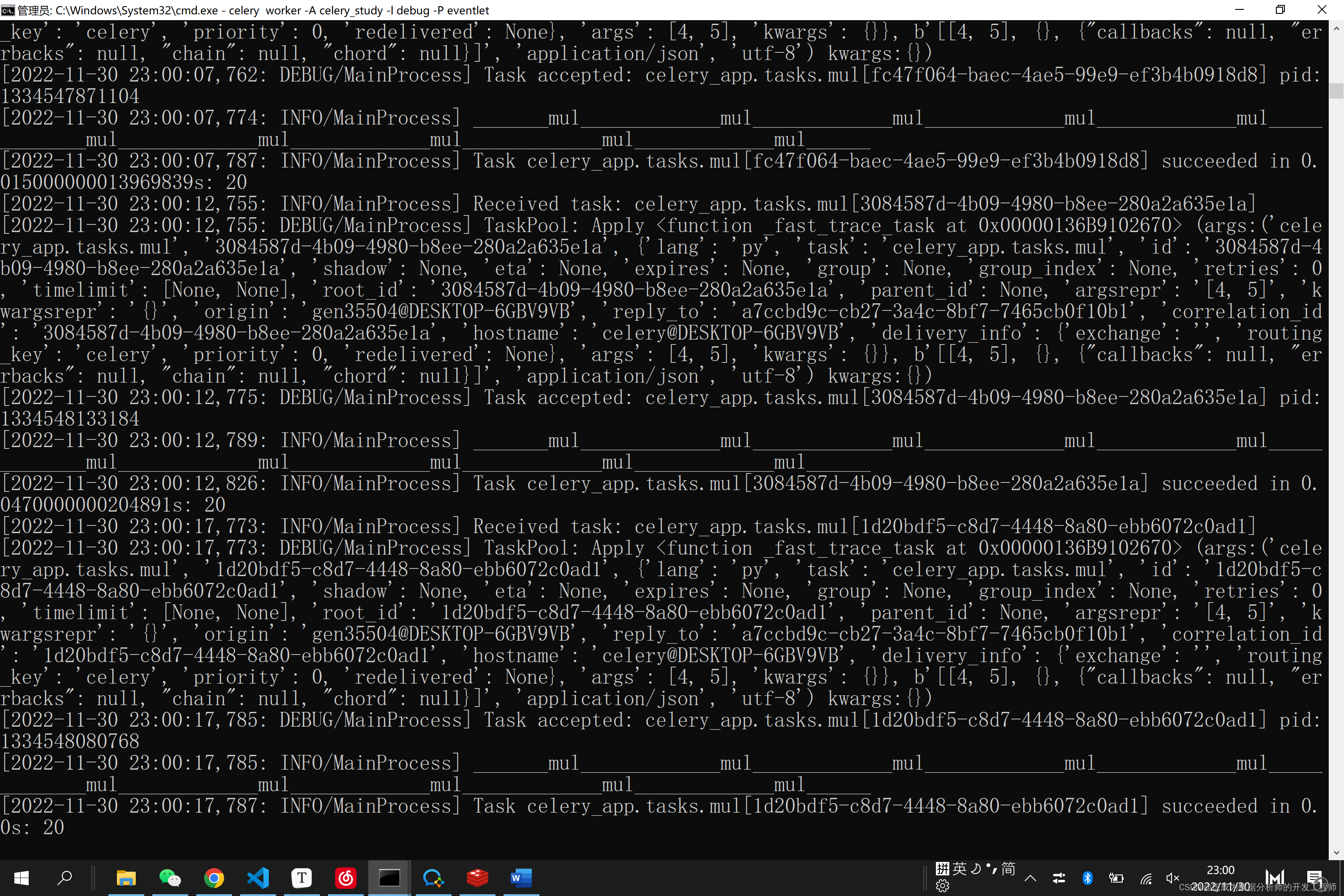Toggle the IME English/Chinese indicator
This screenshot has width=1344, height=896.
(x=960, y=869)
